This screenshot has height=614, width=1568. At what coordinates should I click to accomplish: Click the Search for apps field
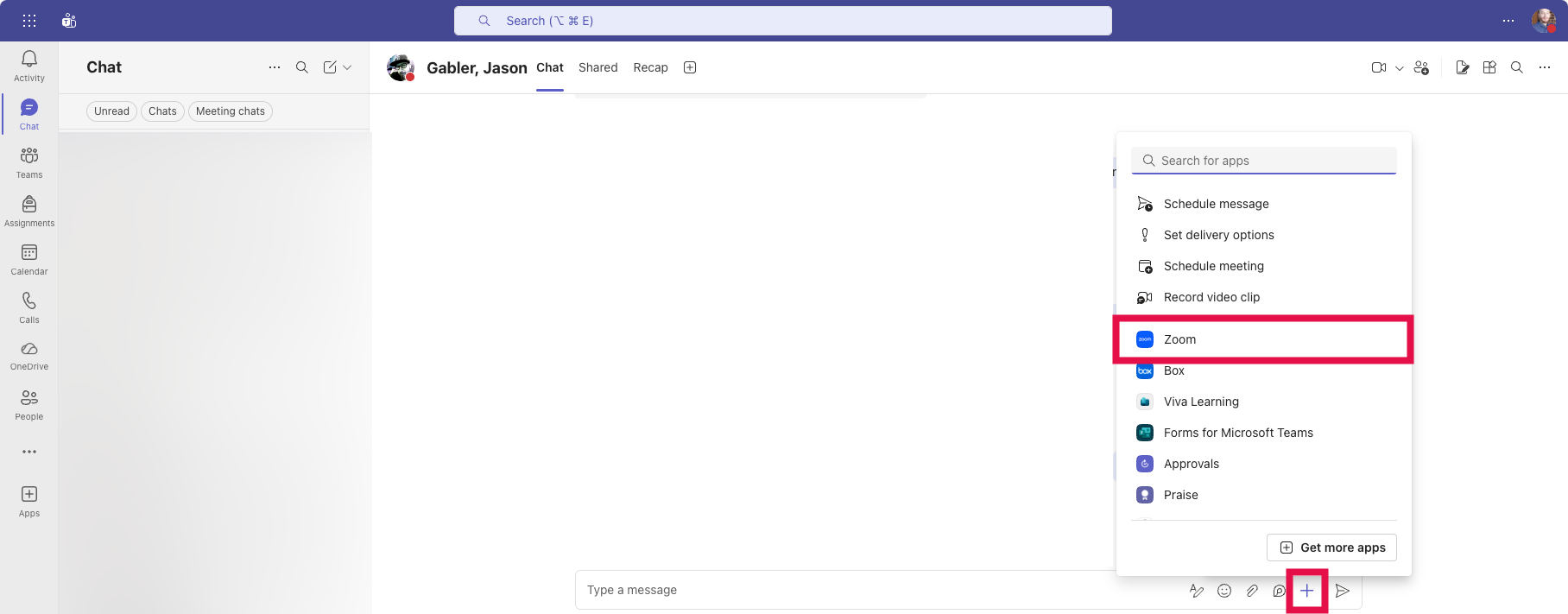pyautogui.click(x=1264, y=161)
